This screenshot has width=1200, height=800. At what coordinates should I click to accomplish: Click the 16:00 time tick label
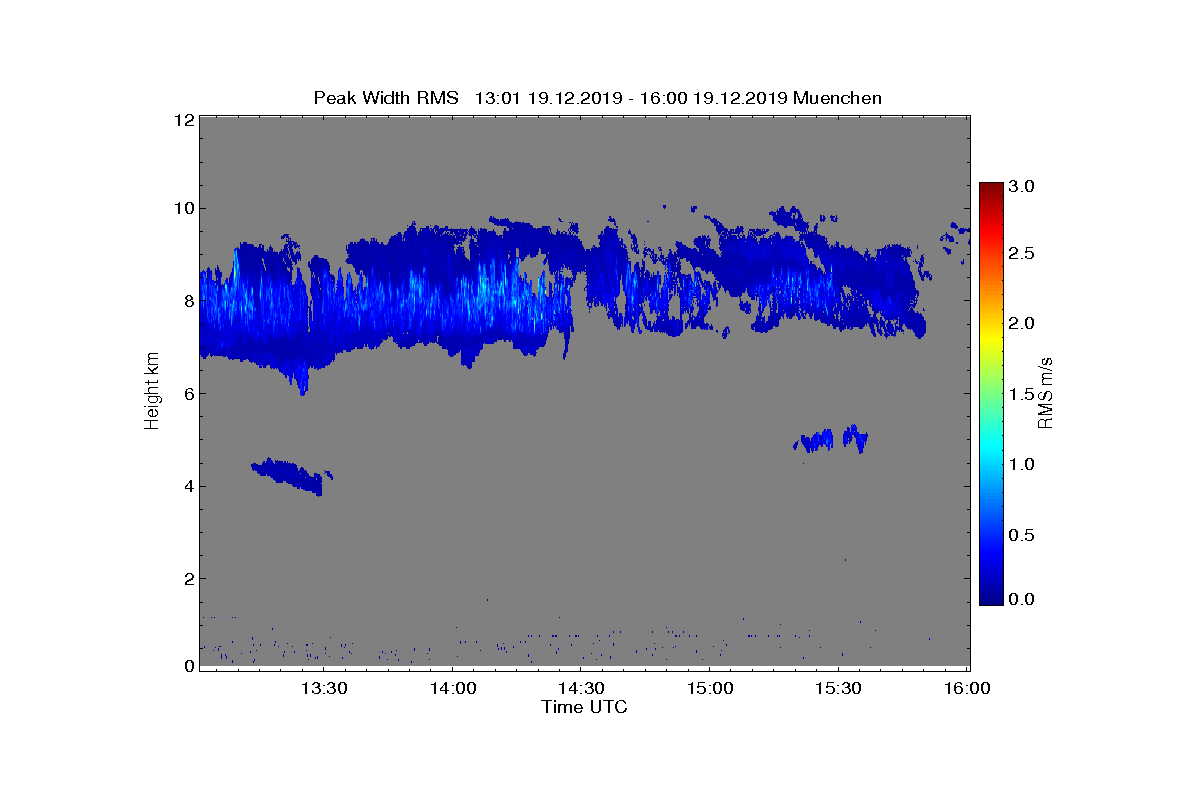pyautogui.click(x=967, y=688)
